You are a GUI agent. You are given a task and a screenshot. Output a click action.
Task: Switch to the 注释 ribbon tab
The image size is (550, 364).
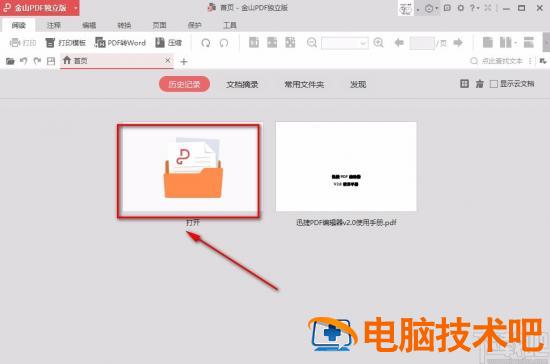(x=54, y=25)
